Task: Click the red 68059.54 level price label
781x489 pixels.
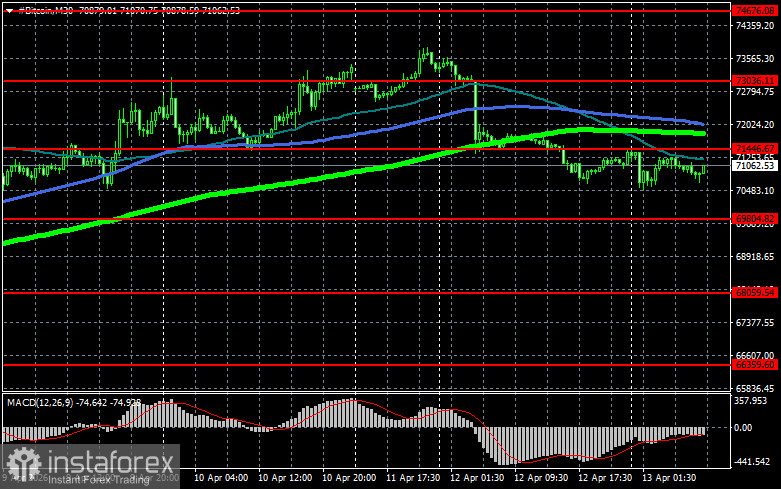Action: coord(755,293)
